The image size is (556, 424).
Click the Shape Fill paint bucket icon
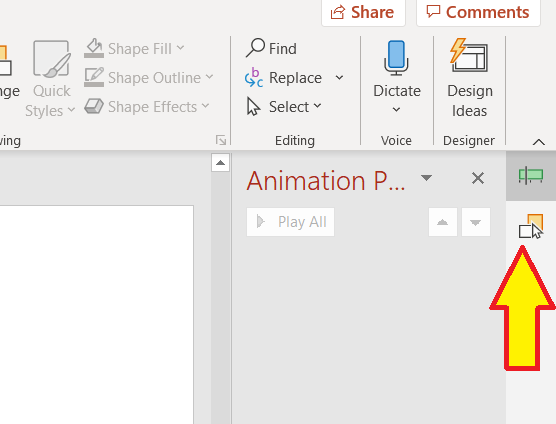click(x=94, y=48)
